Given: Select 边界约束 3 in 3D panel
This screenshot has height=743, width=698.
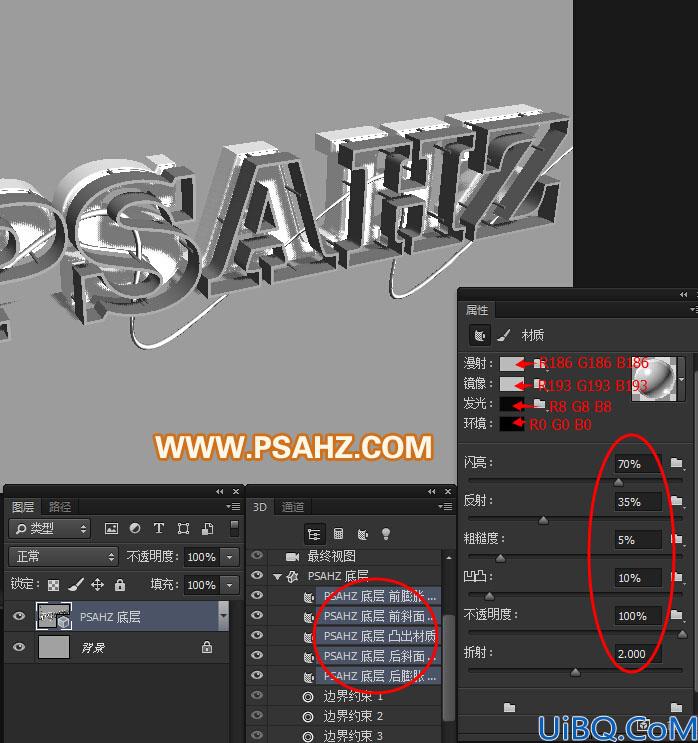Looking at the screenshot, I should coord(353,735).
